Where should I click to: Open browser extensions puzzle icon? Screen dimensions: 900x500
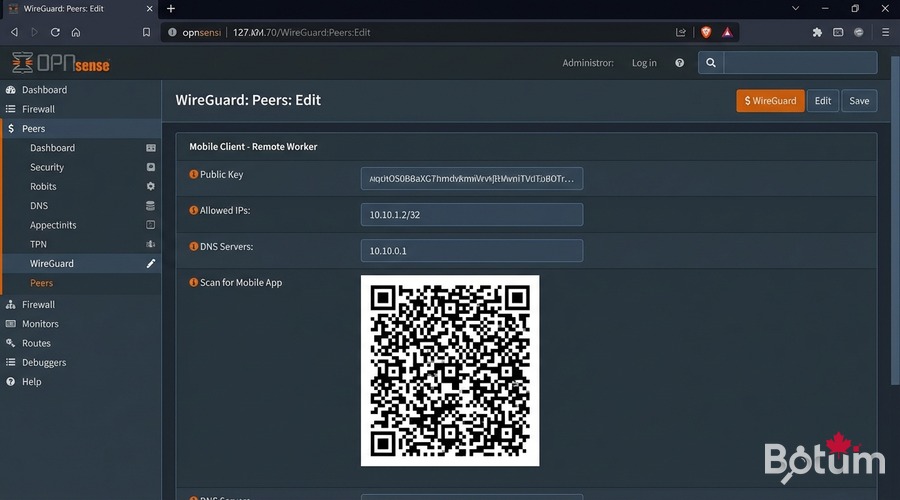(x=817, y=33)
